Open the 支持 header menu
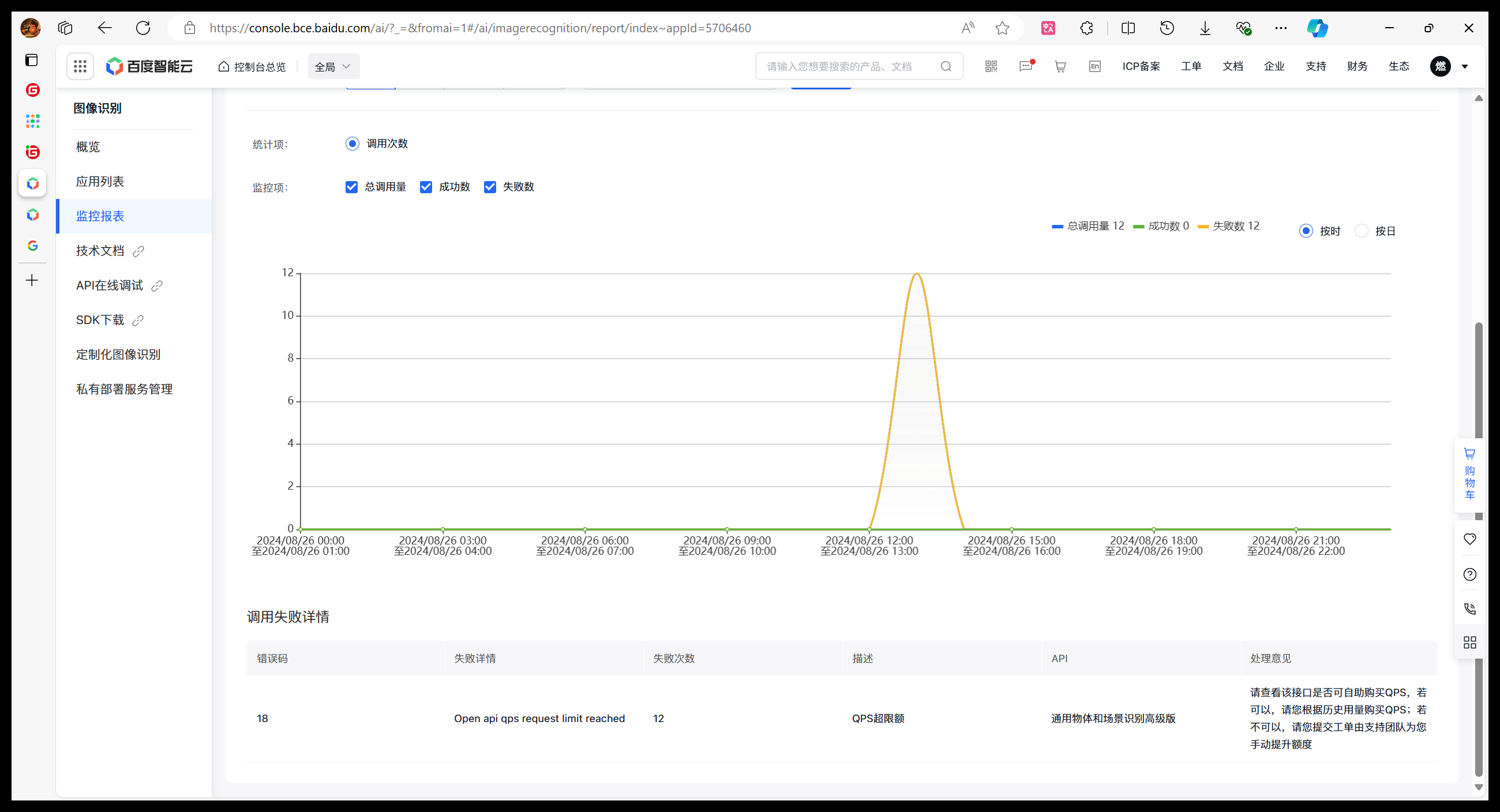The height and width of the screenshot is (812, 1500). click(1315, 66)
